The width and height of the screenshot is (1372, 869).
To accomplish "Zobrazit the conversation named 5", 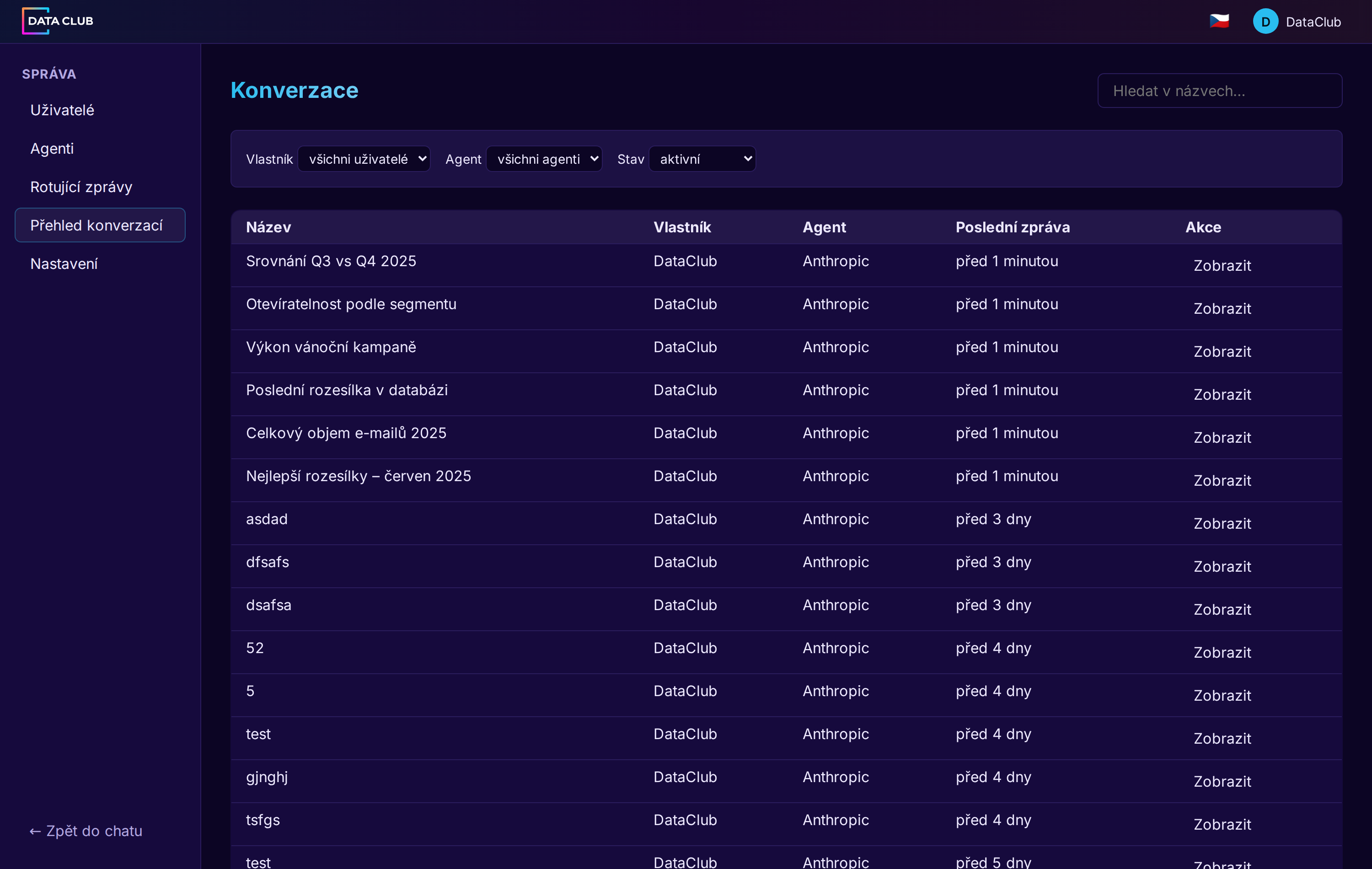I will 1222,695.
